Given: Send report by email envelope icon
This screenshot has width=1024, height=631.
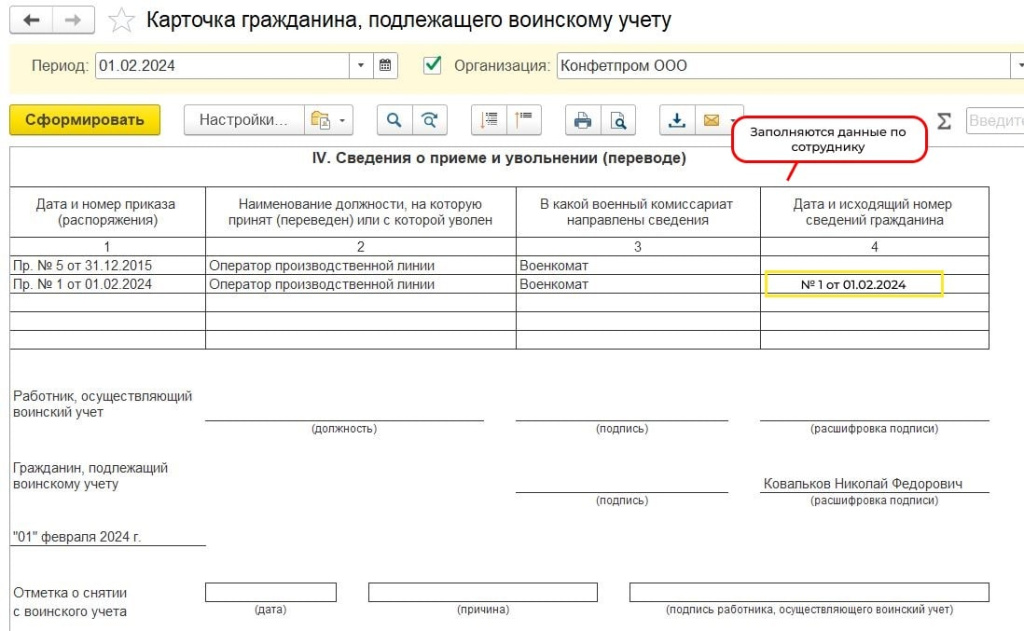Looking at the screenshot, I should (712, 120).
